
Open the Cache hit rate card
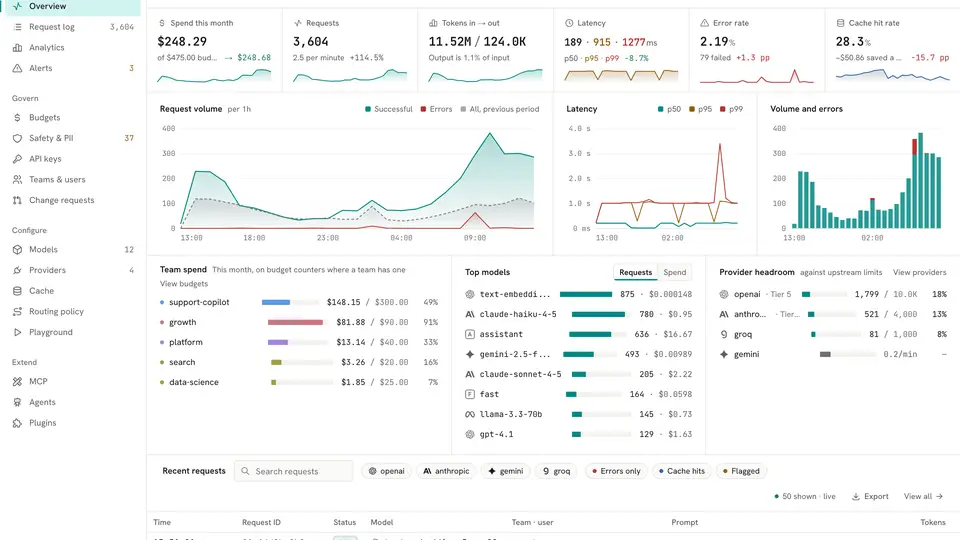[x=893, y=50]
